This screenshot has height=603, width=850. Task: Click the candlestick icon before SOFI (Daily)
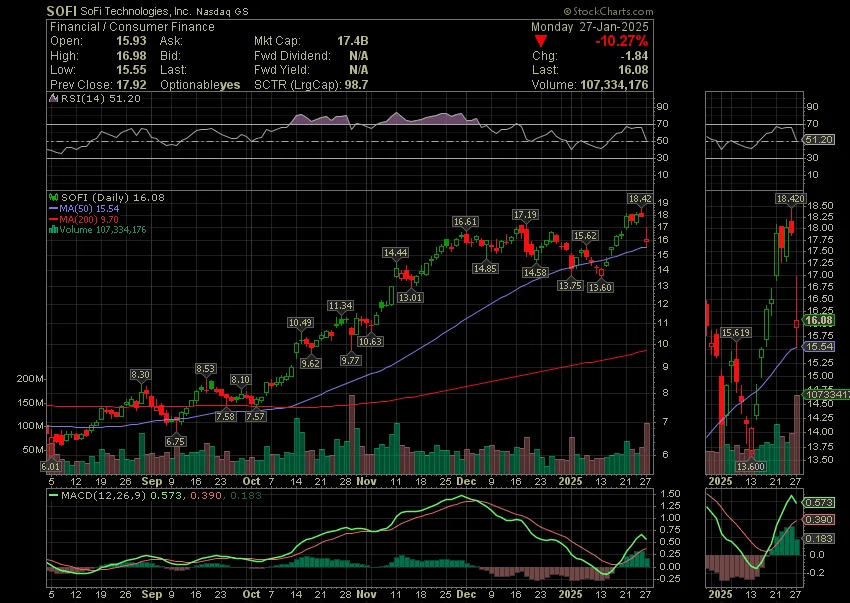click(54, 197)
